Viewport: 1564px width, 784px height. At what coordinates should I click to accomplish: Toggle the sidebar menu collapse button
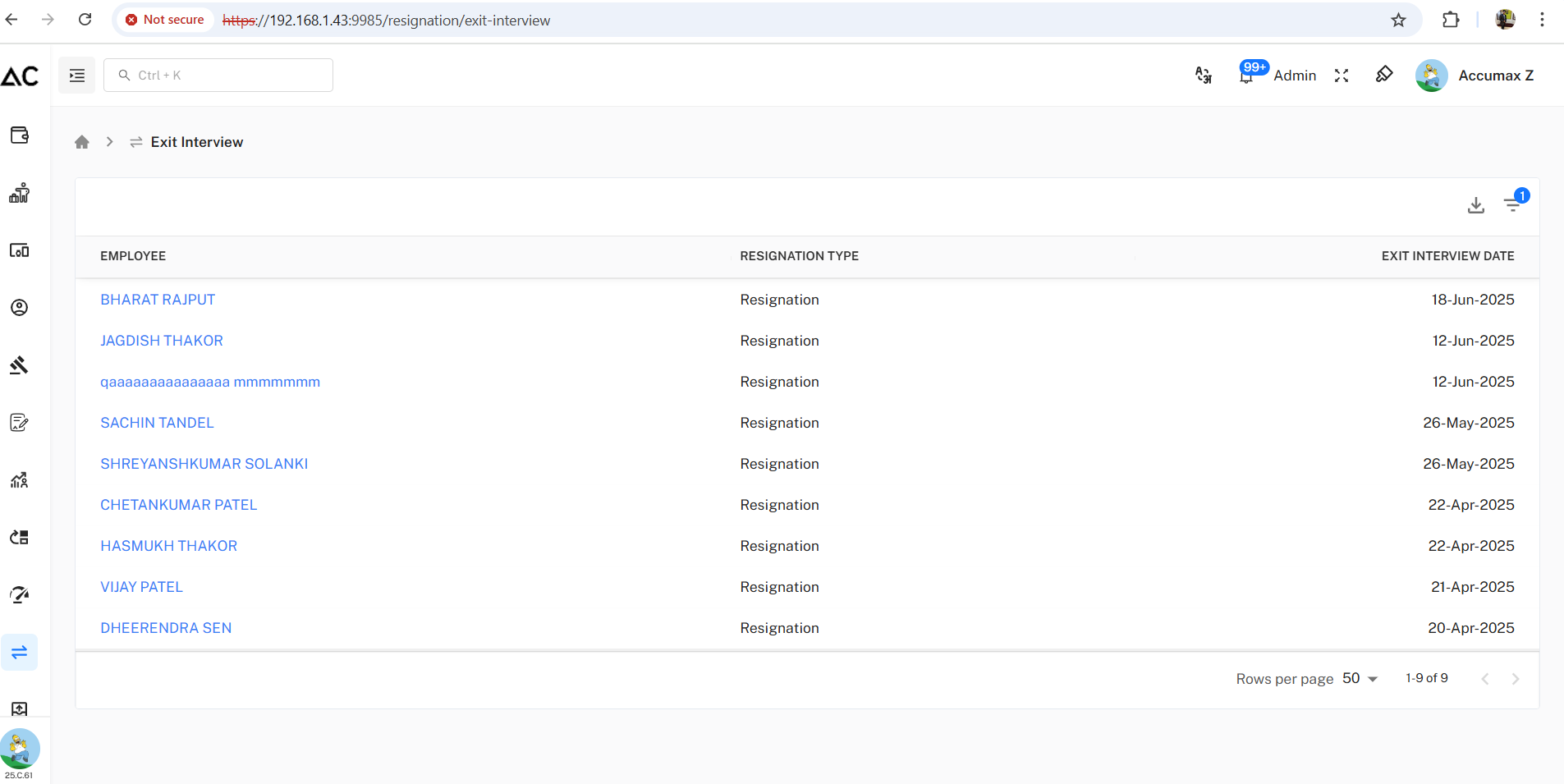[77, 76]
